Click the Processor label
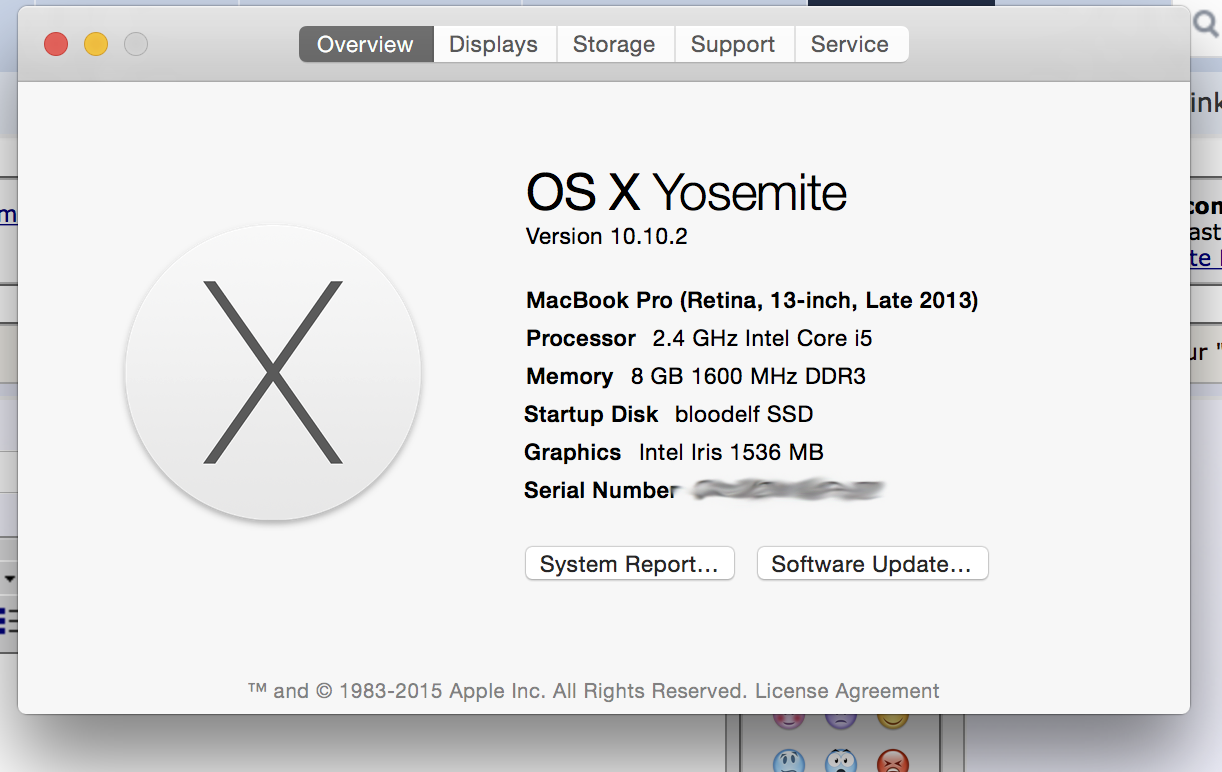 click(581, 338)
